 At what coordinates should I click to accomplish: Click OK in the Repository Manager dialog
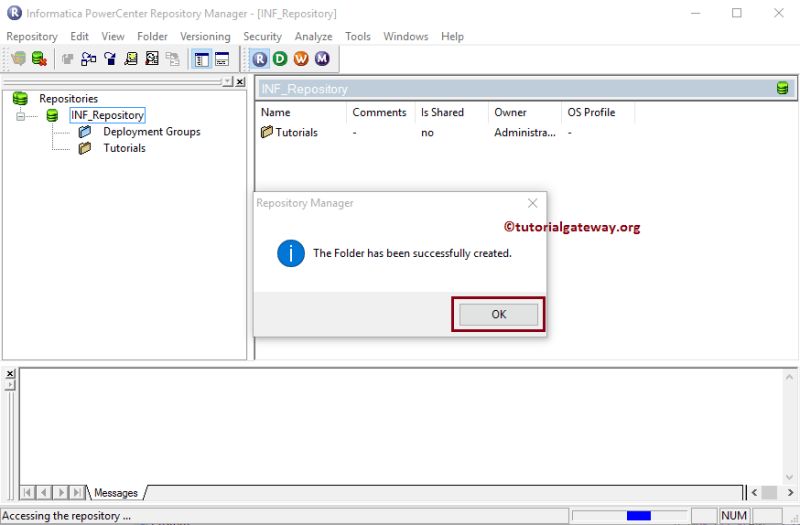tap(498, 315)
